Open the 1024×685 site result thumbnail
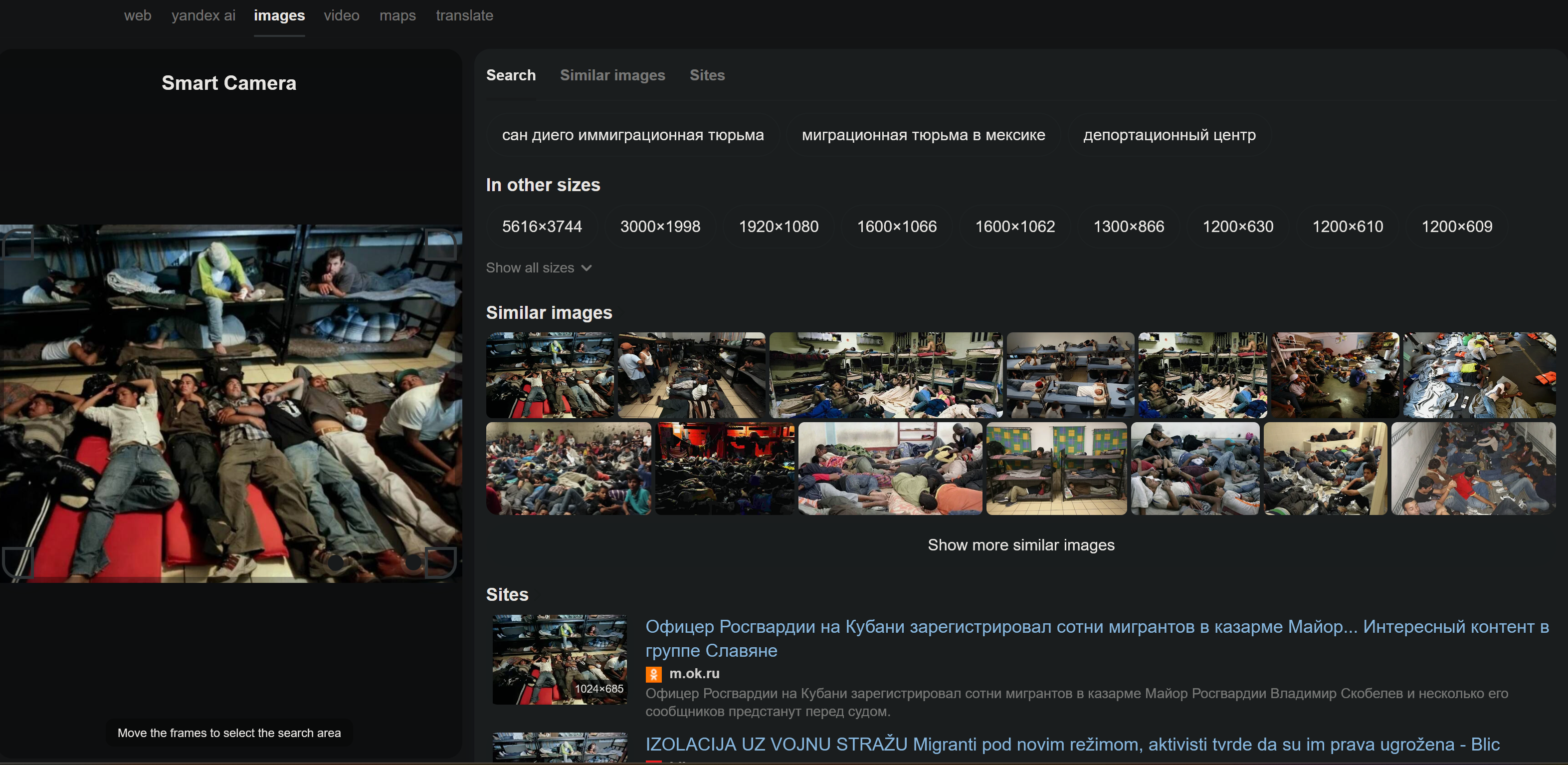Image resolution: width=1568 pixels, height=765 pixels. [x=560, y=659]
